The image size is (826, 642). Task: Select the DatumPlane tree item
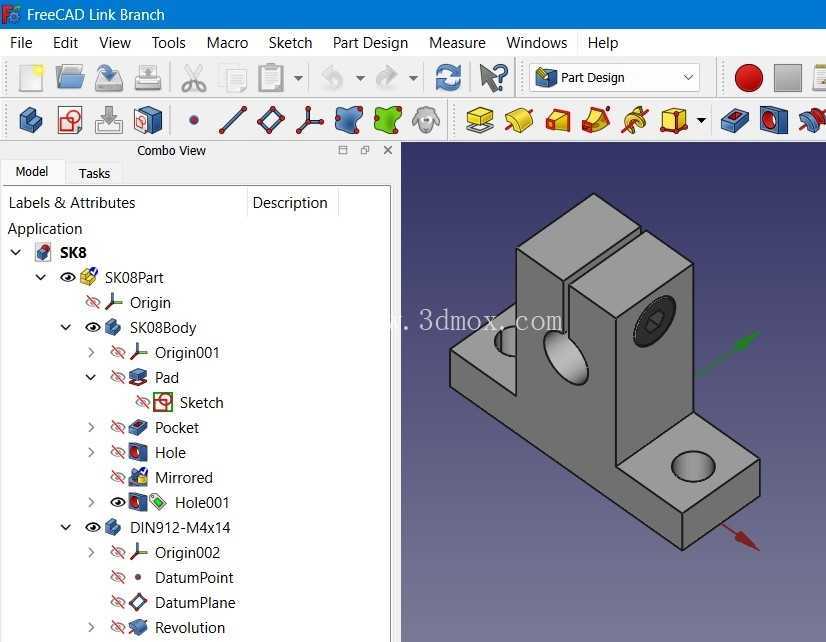click(195, 603)
